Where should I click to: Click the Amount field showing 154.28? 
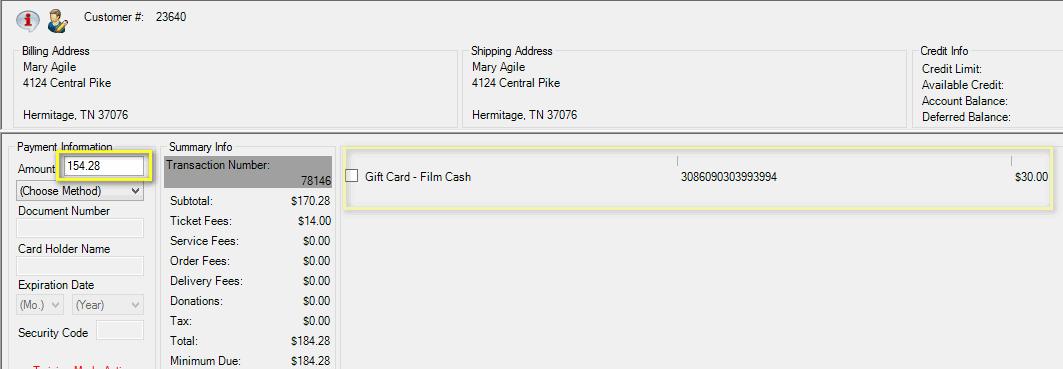click(x=103, y=166)
